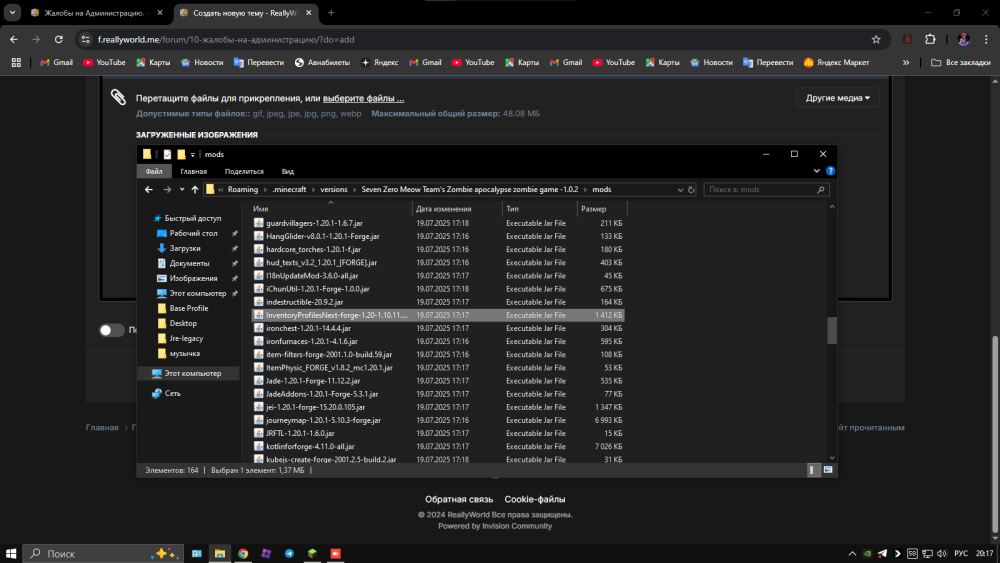This screenshot has height=563, width=1000.
Task: Expand the Explorer ribbon chevron
Action: (x=816, y=171)
